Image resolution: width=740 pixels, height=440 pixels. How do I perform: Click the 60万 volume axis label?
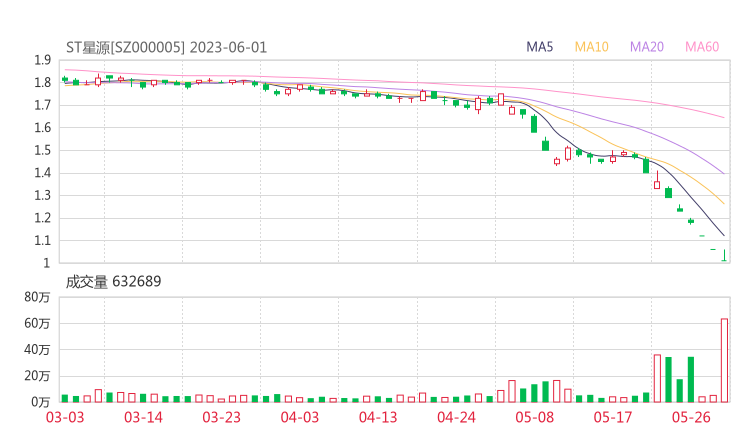tap(37, 323)
